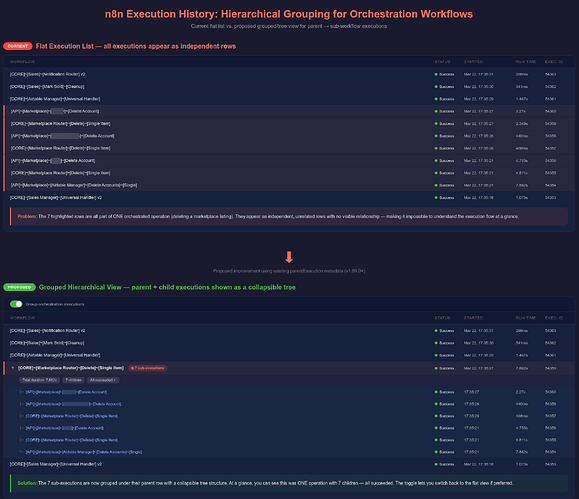Open grouped child Delete Account row with 440ms
Screen dimensions: 579x499
pos(289,404)
